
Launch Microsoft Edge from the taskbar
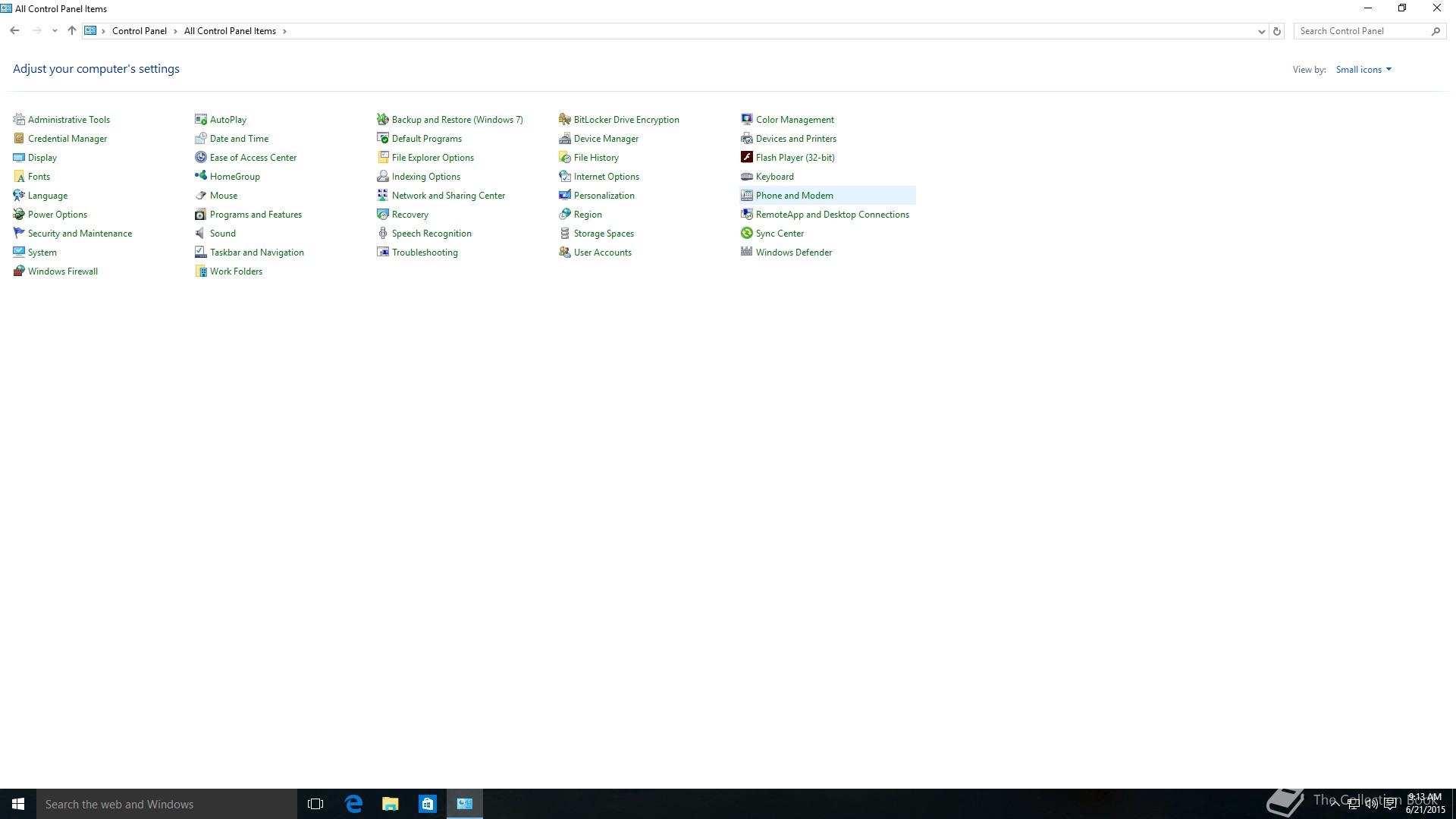pos(353,804)
